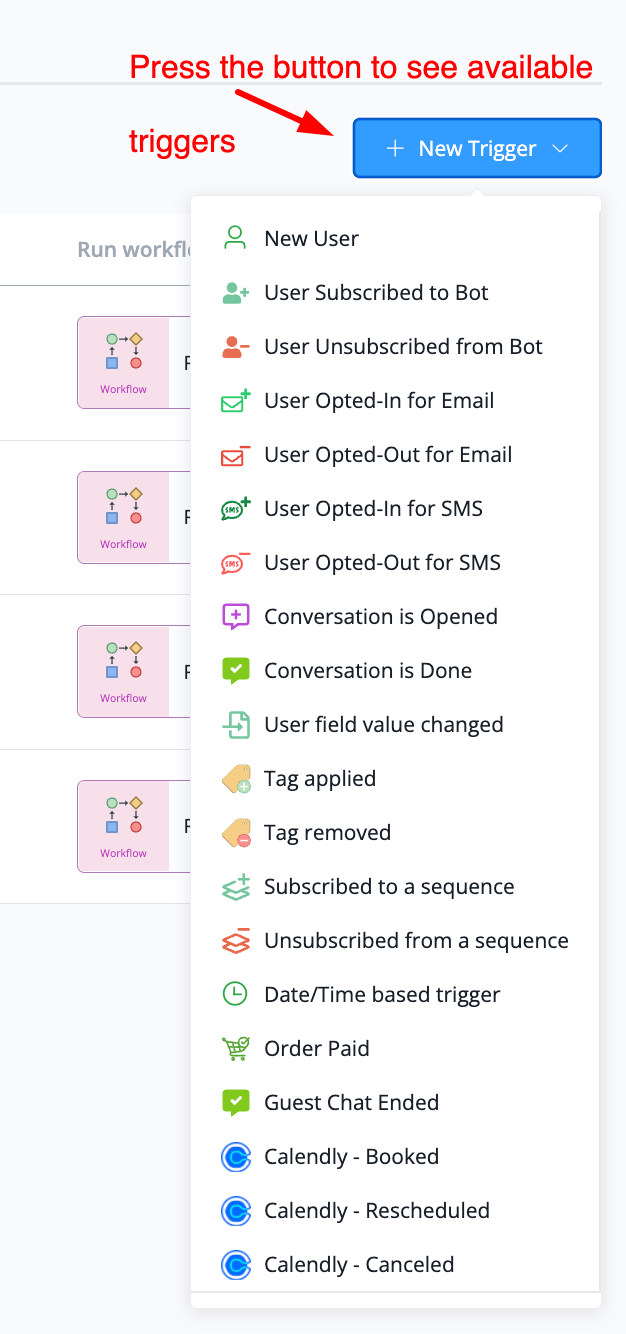
Task: Pick Calendly - Canceled trigger
Action: (359, 1265)
